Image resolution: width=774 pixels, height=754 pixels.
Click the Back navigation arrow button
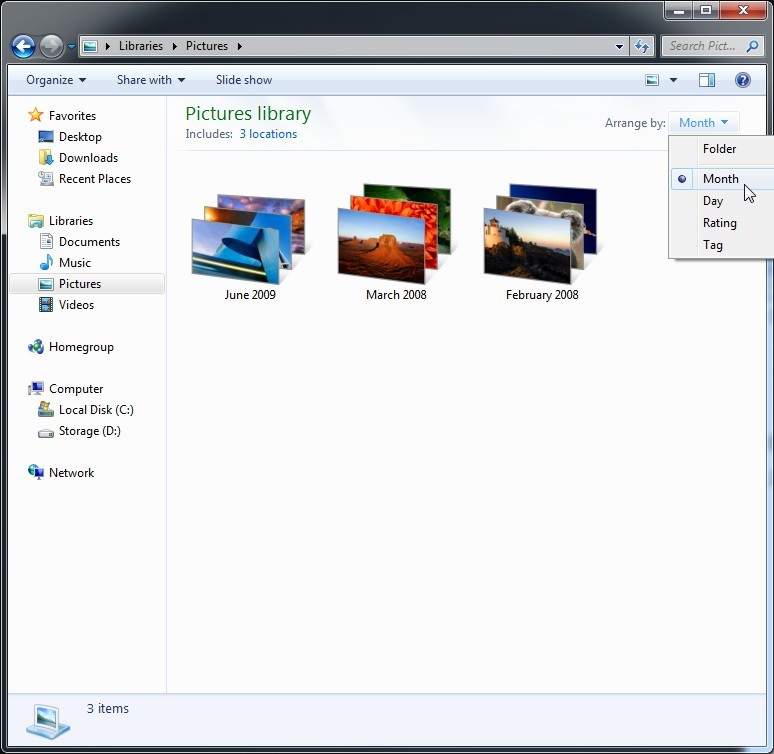click(x=23, y=46)
